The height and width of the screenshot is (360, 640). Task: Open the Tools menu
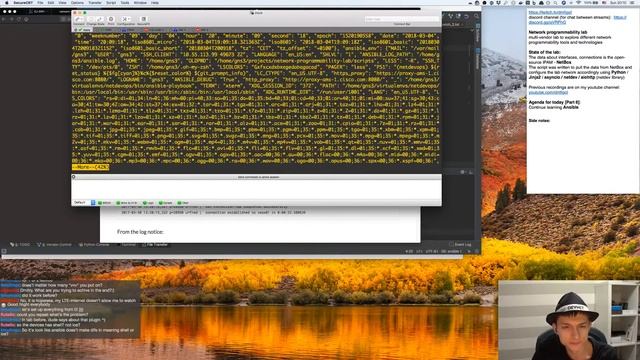[x=125, y=2]
